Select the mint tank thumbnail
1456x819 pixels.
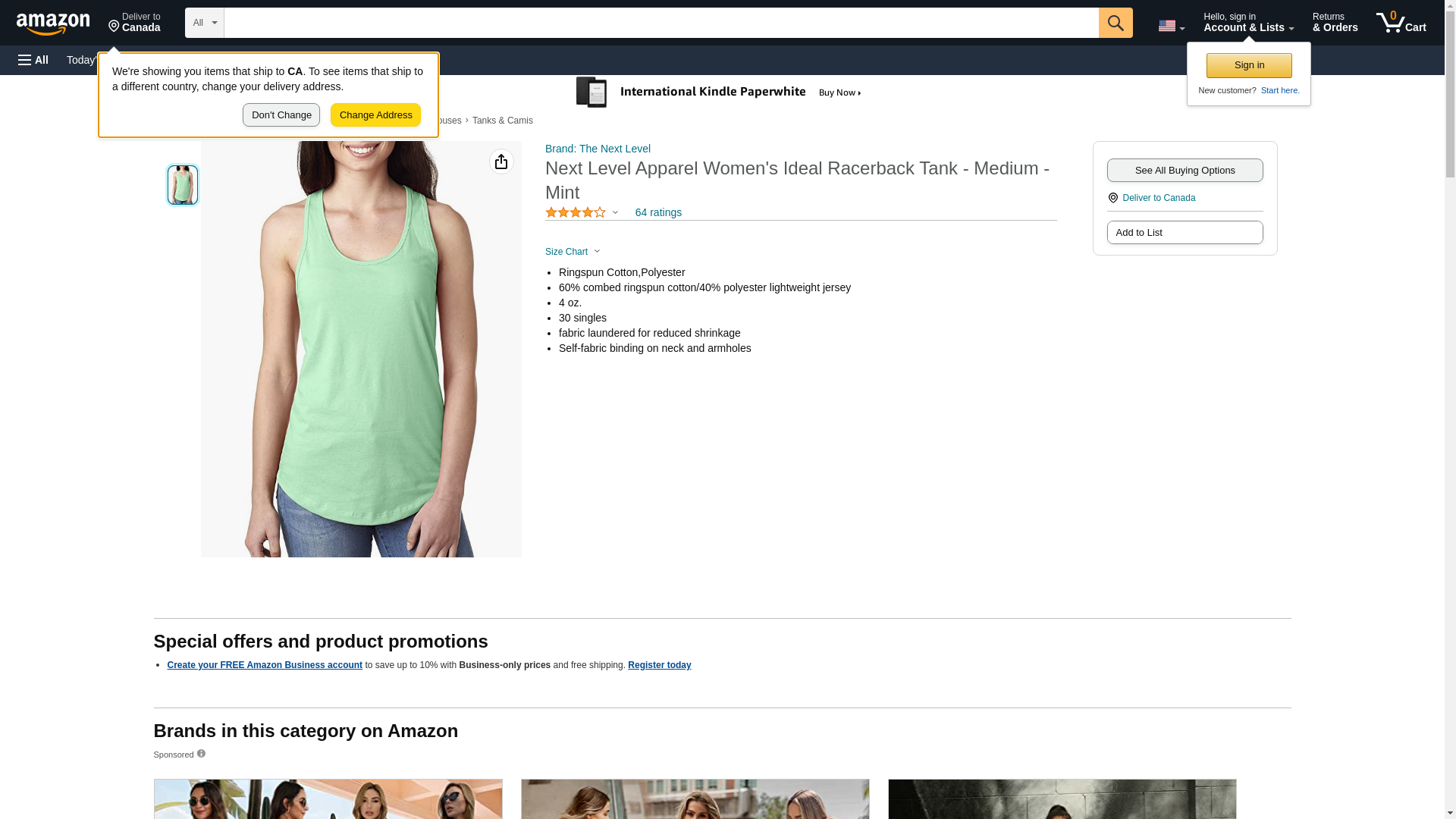(x=183, y=185)
